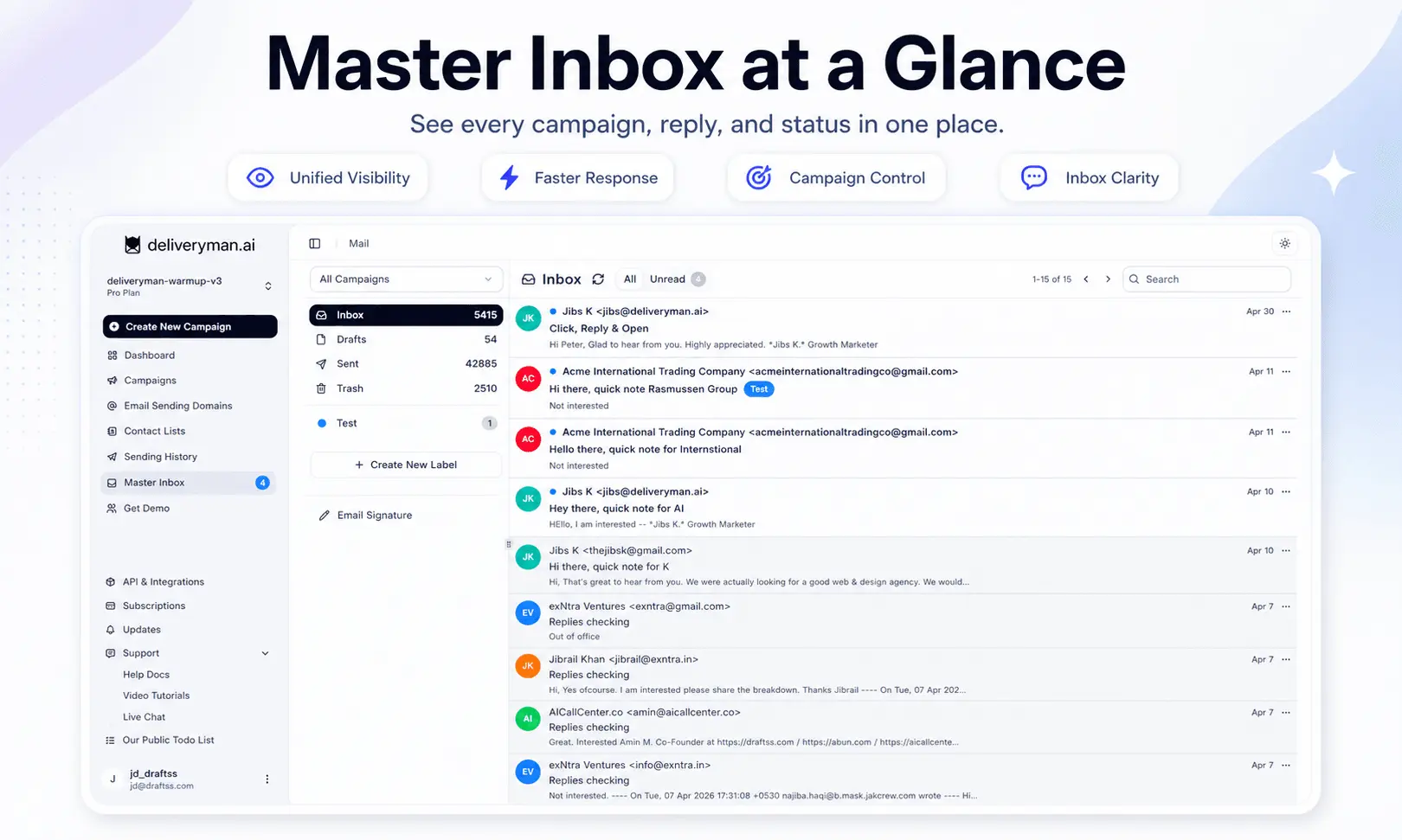Click the Subscriptions card icon
1402x840 pixels.
point(110,606)
